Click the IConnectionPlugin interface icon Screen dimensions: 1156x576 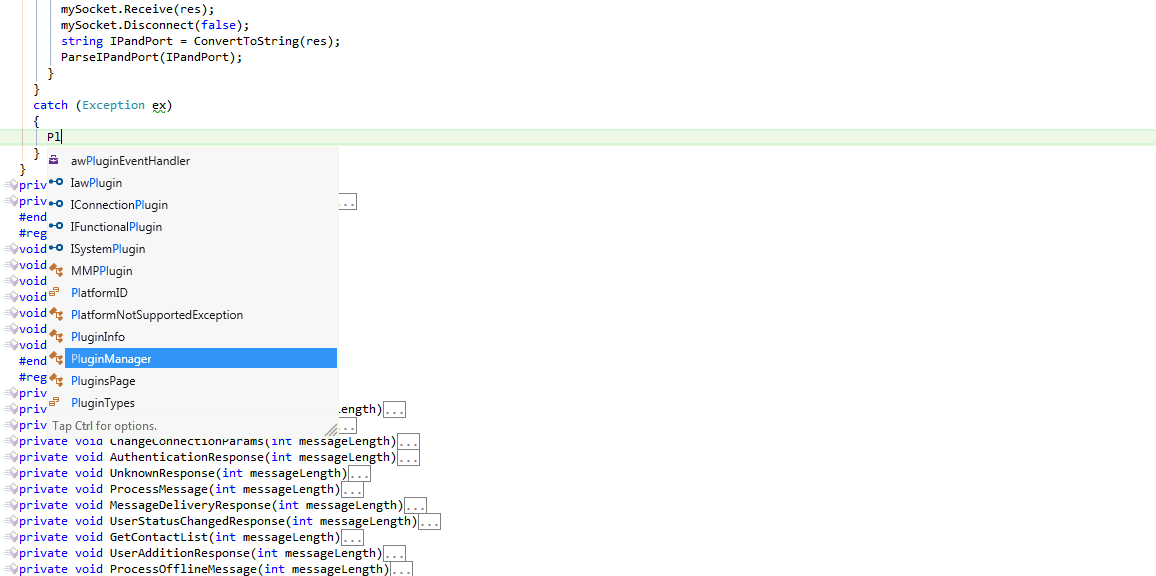point(55,204)
